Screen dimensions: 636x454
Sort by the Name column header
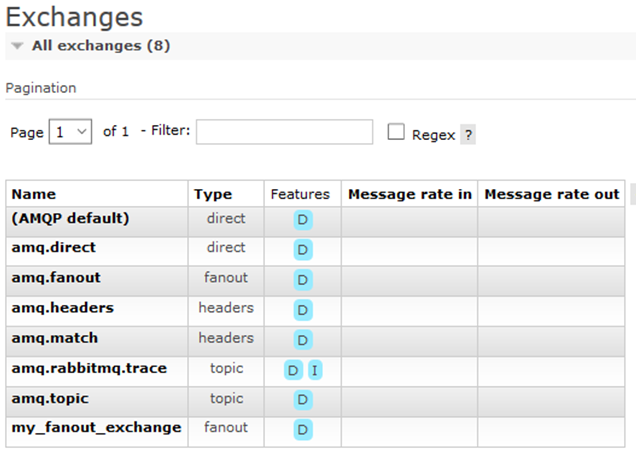34,194
